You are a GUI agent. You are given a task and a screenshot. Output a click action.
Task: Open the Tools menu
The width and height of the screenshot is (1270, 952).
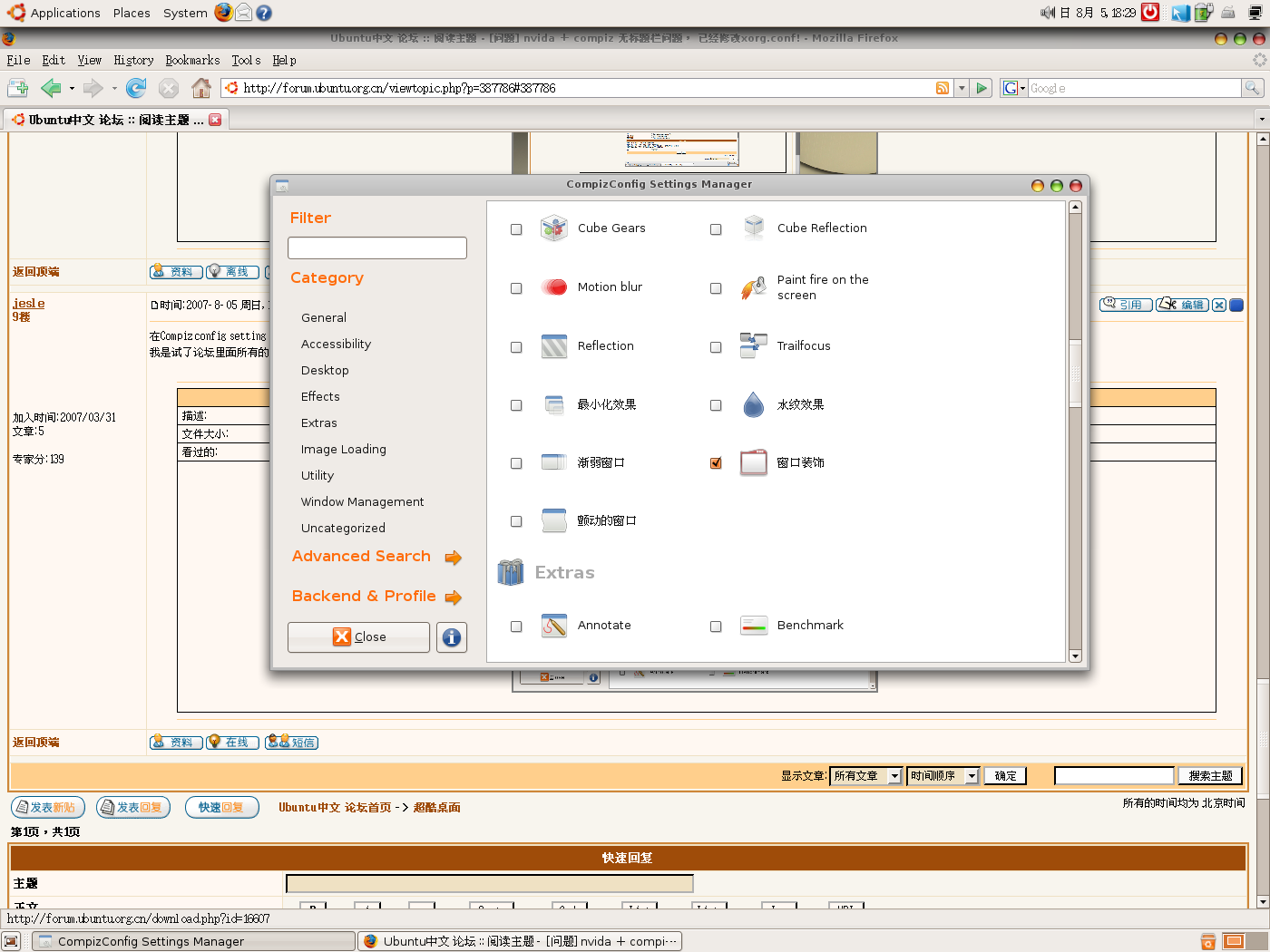coord(246,60)
